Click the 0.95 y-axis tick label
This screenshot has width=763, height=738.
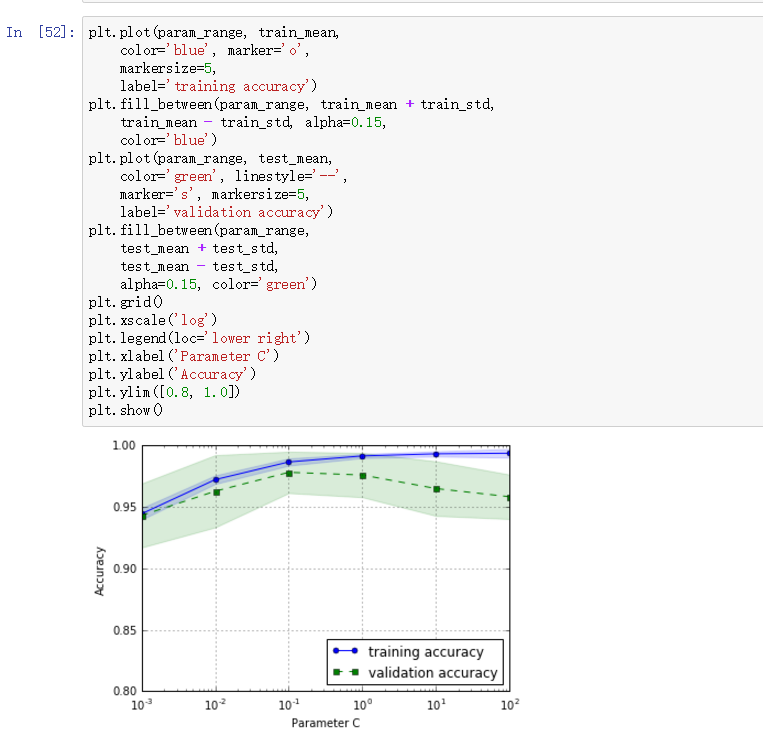[x=124, y=507]
